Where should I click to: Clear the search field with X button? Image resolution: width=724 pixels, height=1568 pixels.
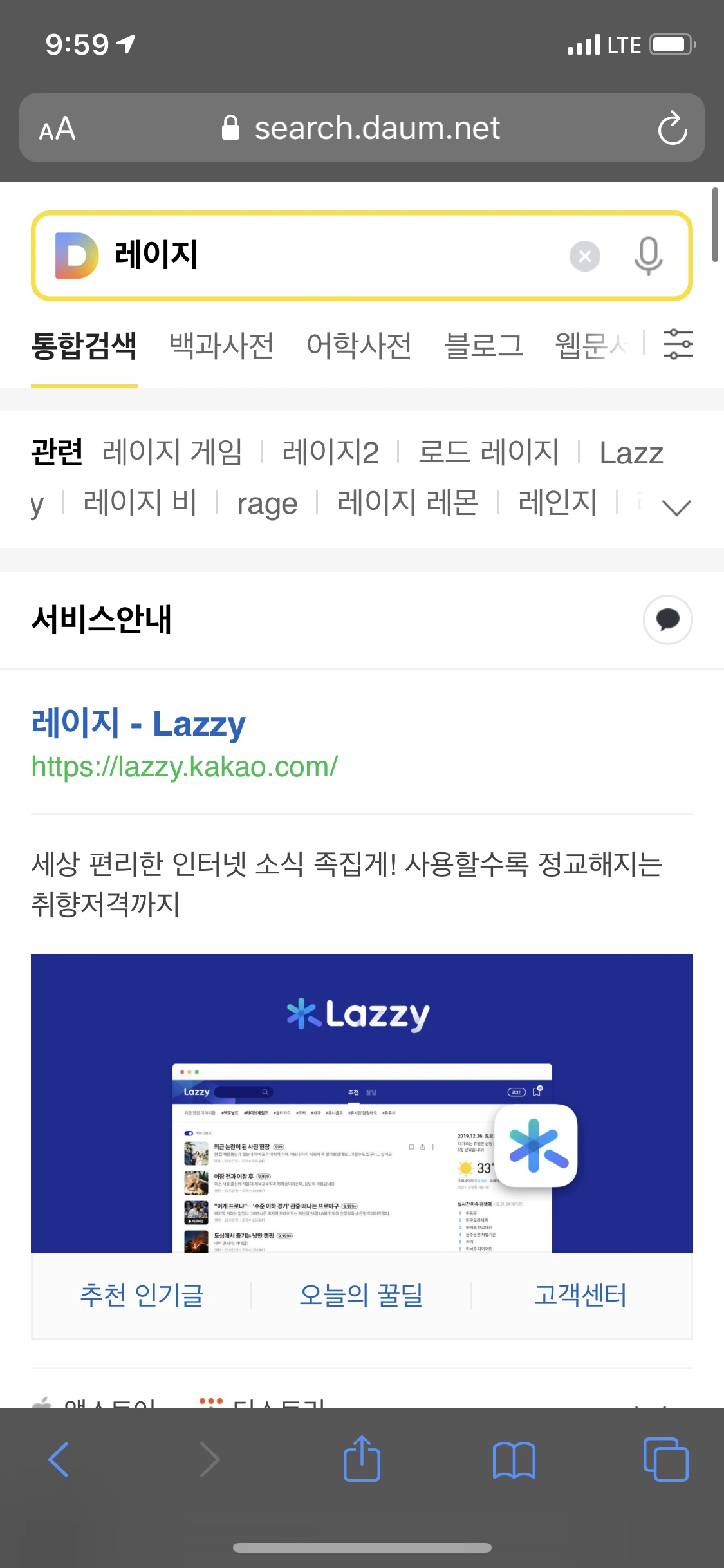pyautogui.click(x=585, y=256)
